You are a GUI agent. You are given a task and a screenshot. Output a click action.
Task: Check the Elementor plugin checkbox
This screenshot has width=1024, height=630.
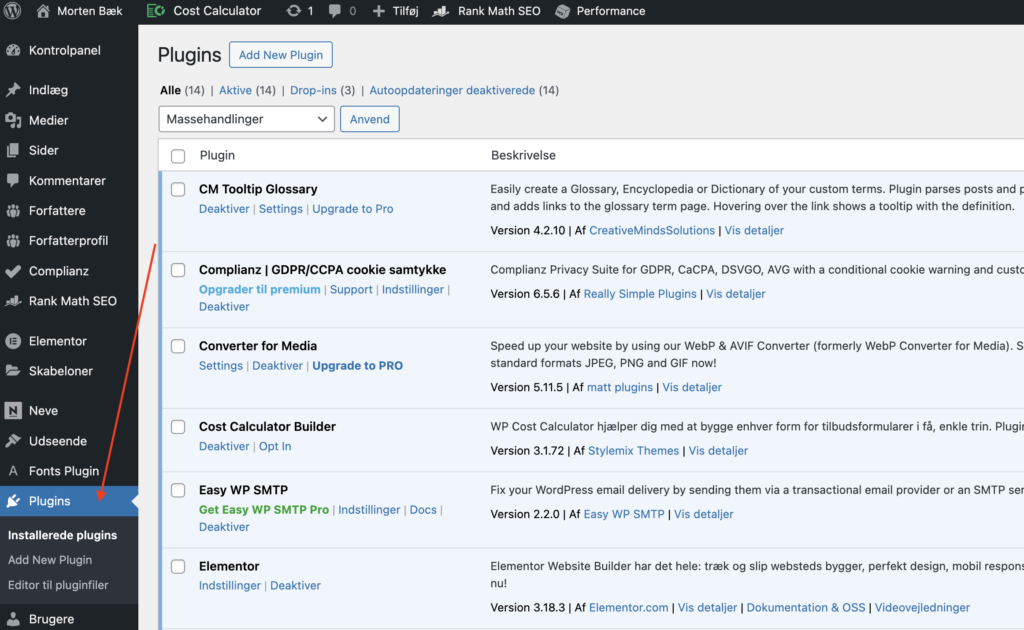pos(178,567)
